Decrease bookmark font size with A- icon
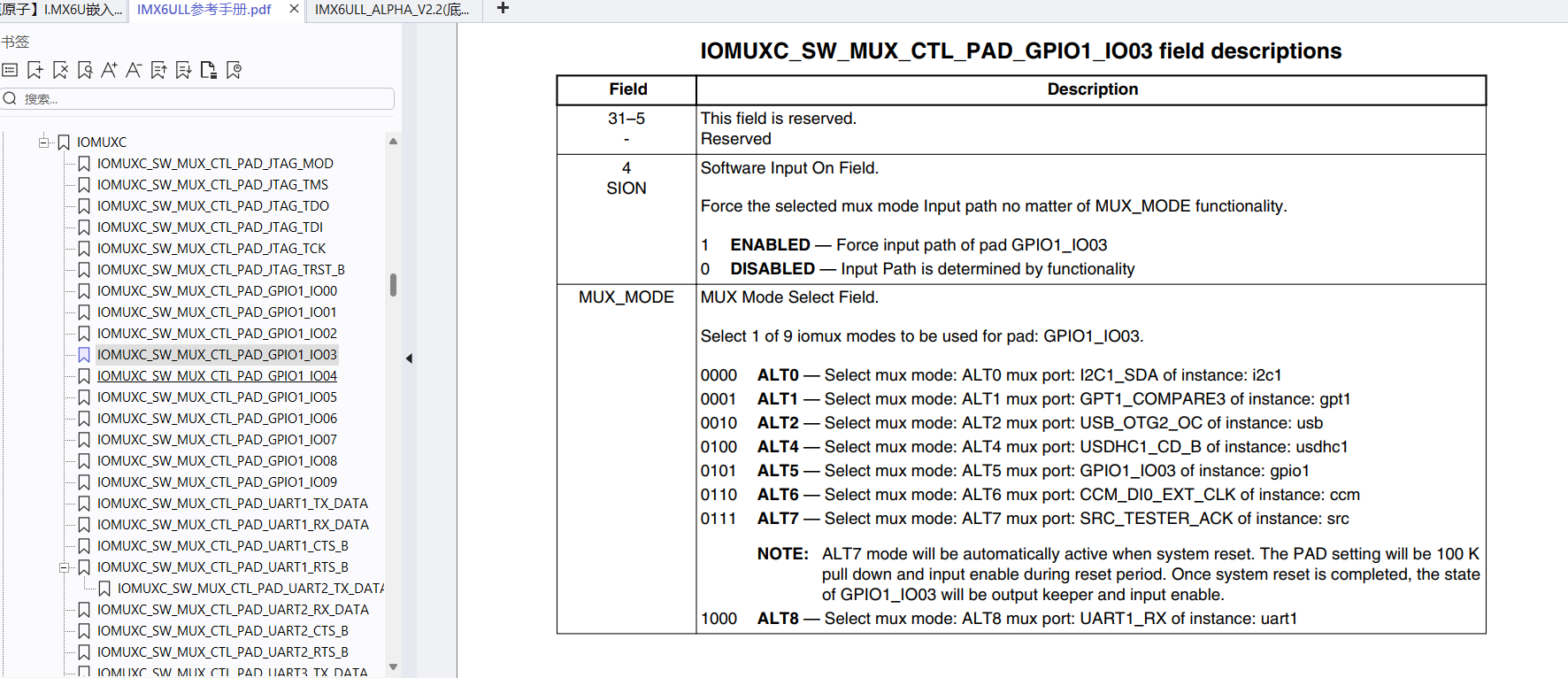The image size is (1568, 678). (134, 70)
